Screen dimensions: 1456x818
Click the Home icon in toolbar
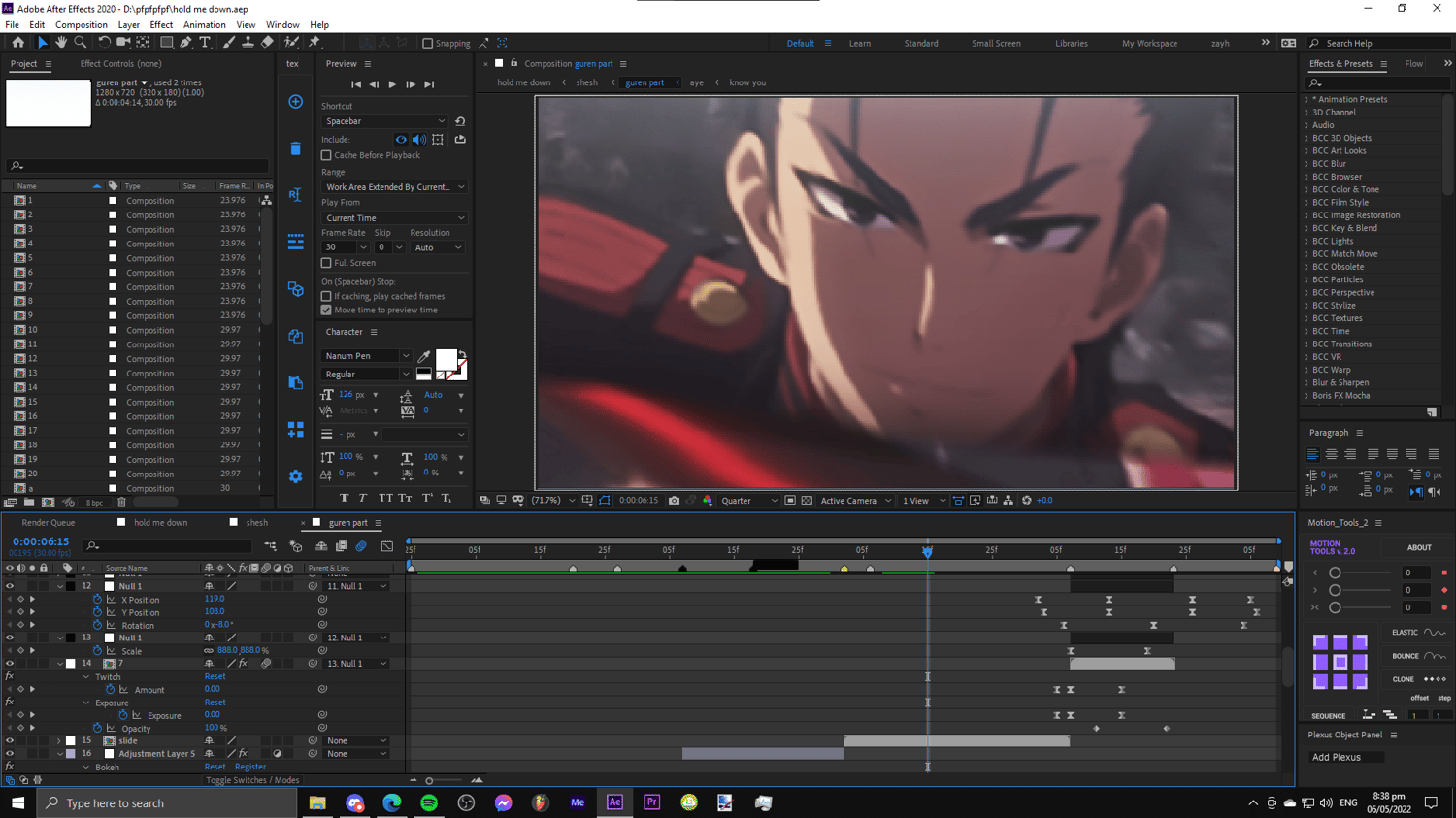point(17,43)
